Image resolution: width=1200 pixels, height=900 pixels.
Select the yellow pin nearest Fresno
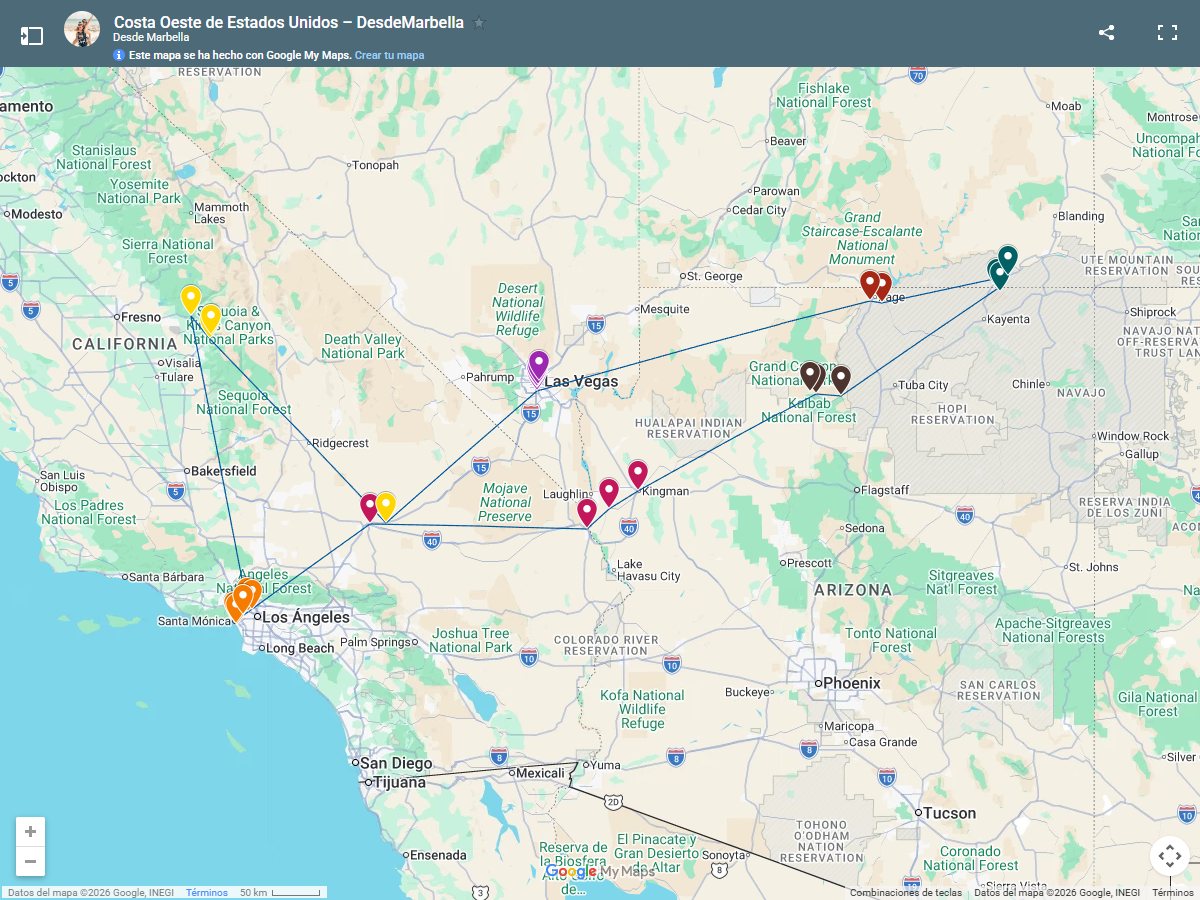click(190, 299)
